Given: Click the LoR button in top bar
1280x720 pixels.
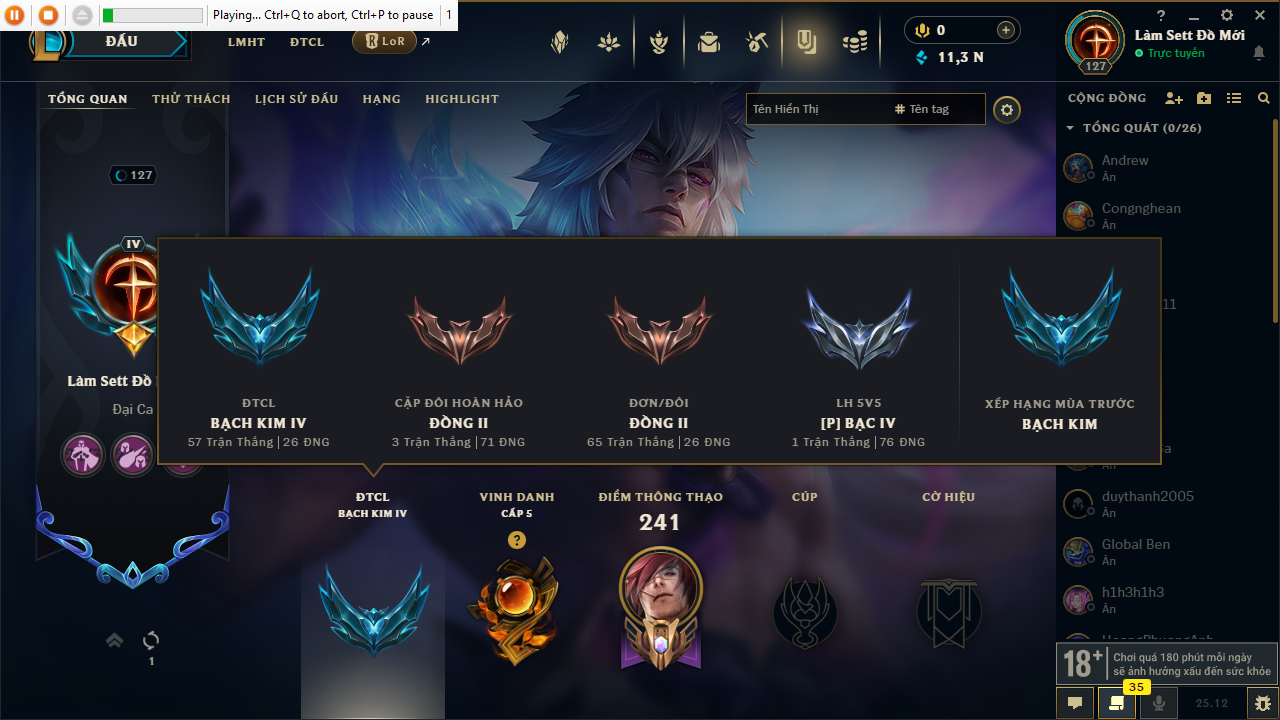Looking at the screenshot, I should 384,42.
